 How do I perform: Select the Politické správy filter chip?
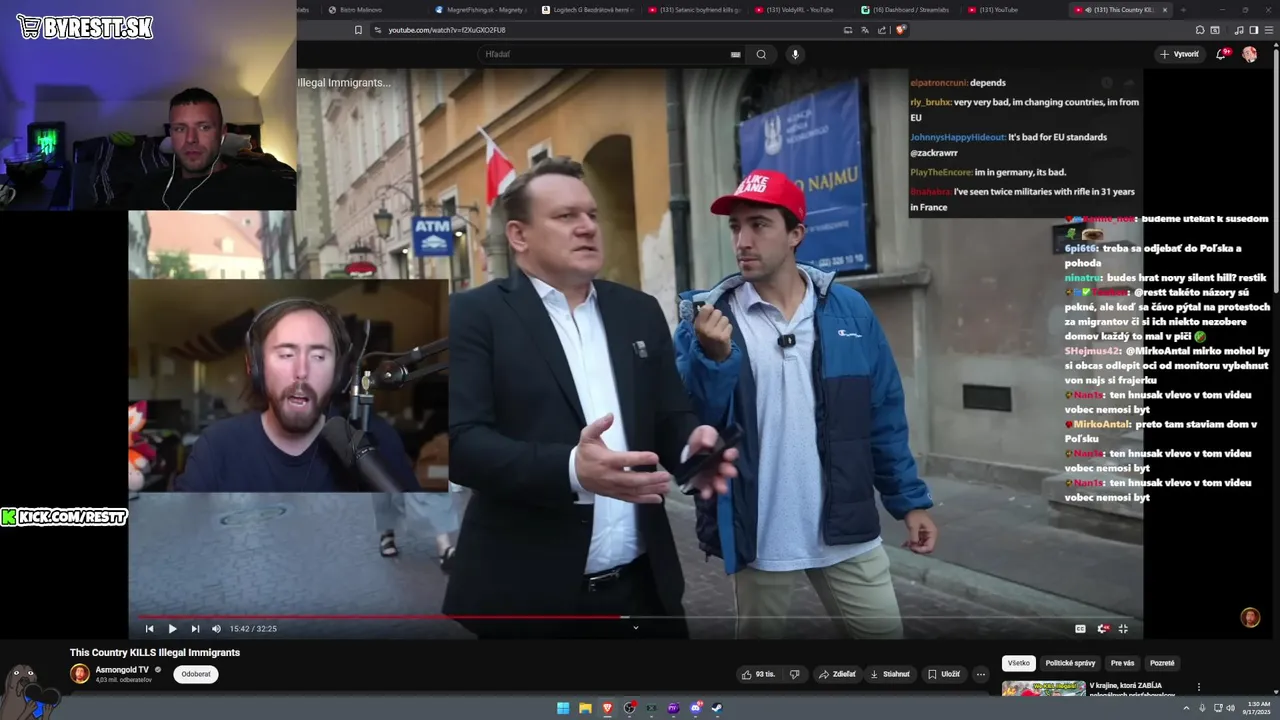point(1070,663)
